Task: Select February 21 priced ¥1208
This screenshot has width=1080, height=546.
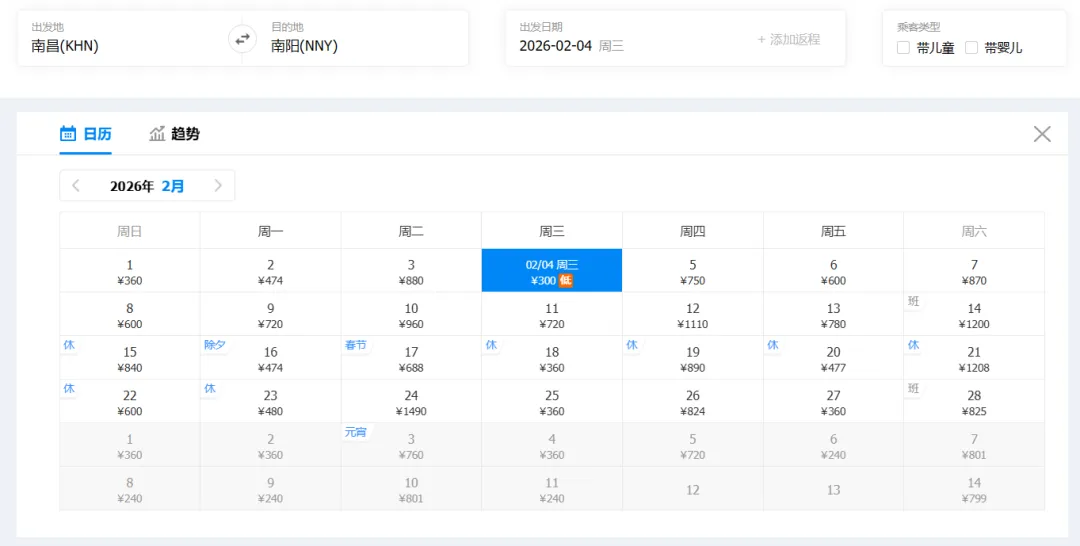Action: (x=974, y=358)
